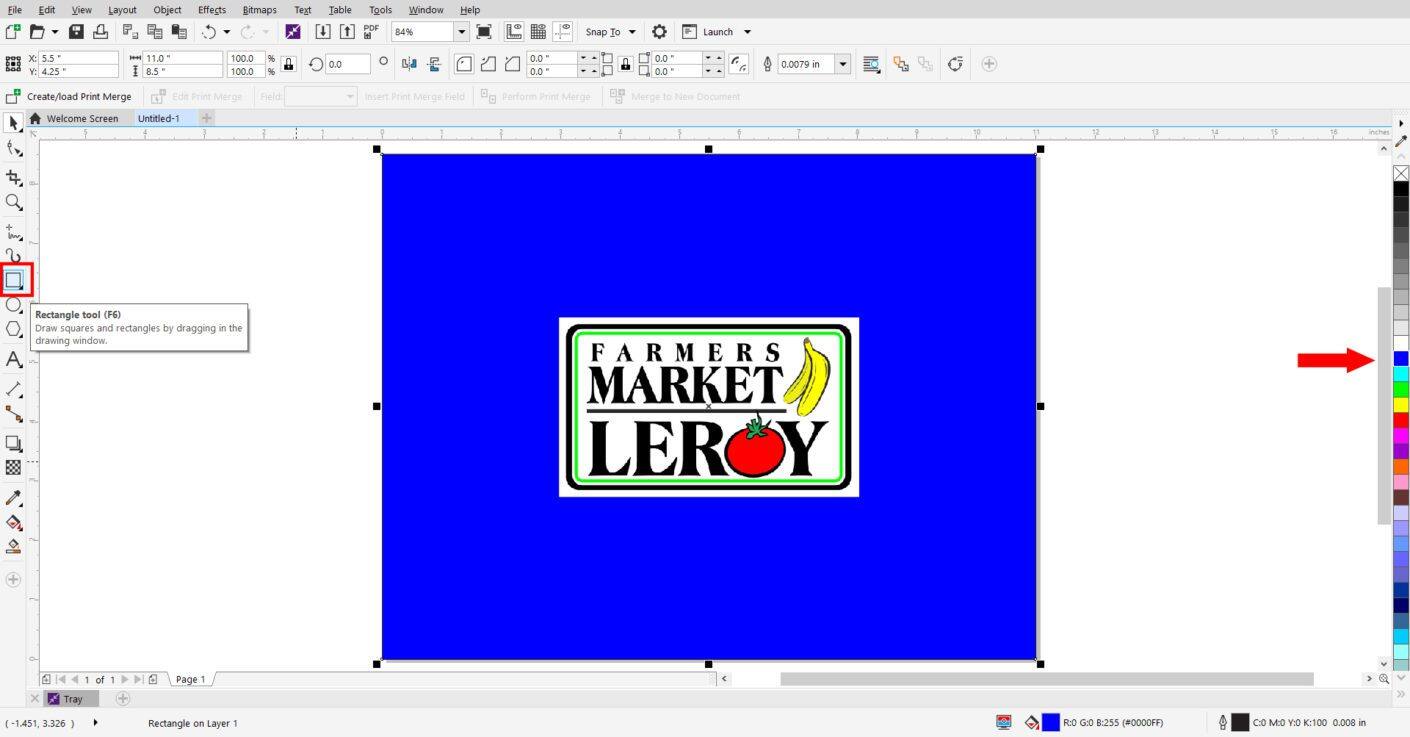
Task: Expand the zoom level dropdown
Action: [x=461, y=31]
